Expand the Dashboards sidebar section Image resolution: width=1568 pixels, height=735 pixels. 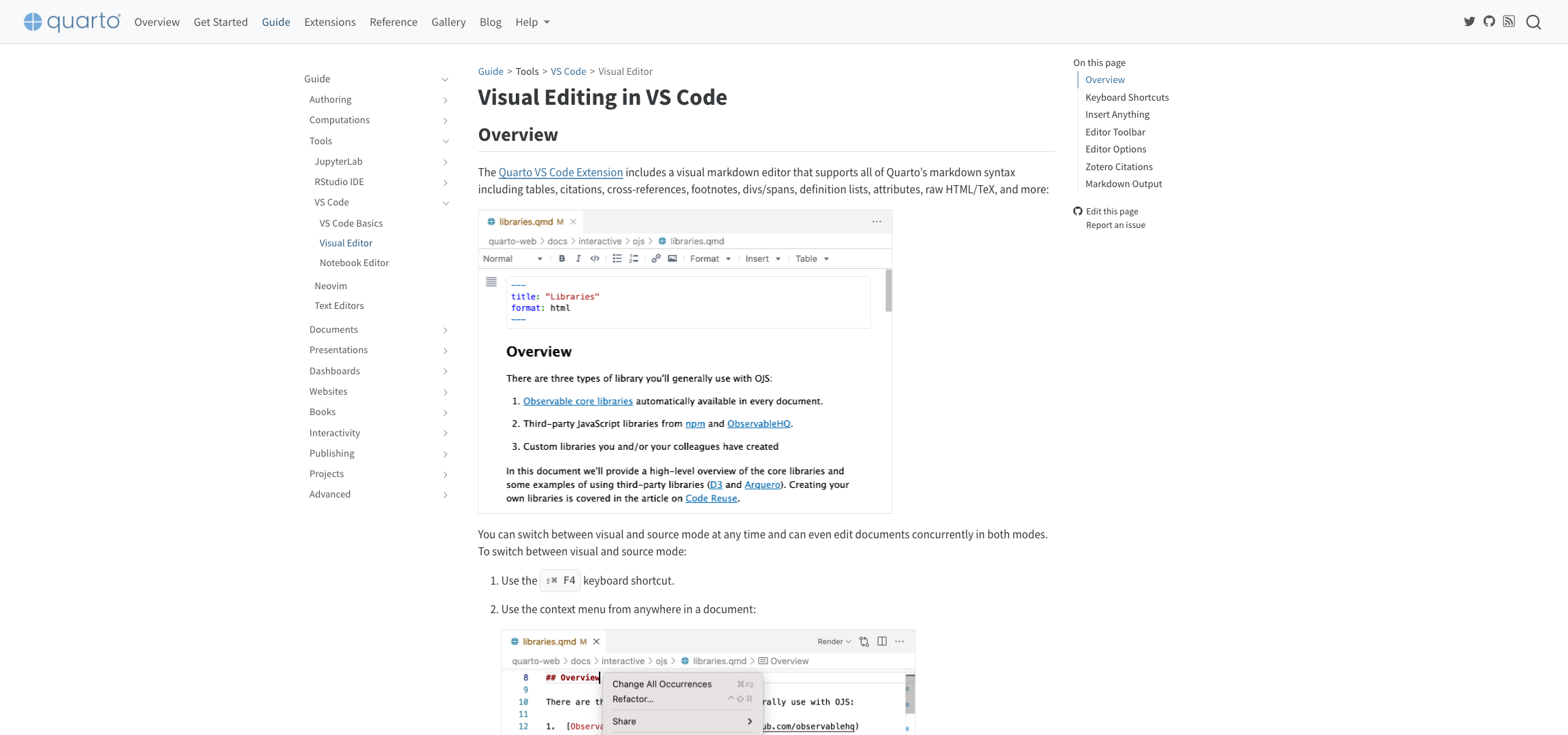[445, 371]
